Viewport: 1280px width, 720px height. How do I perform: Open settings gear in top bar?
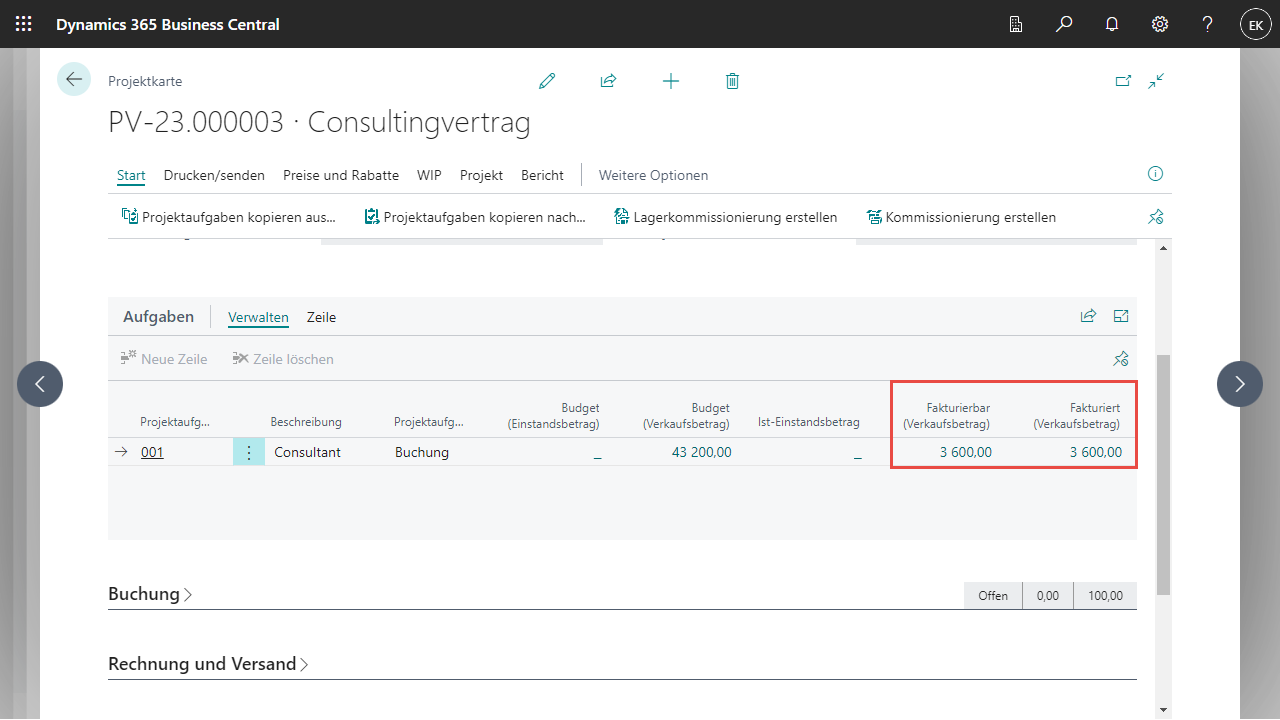pos(1160,24)
